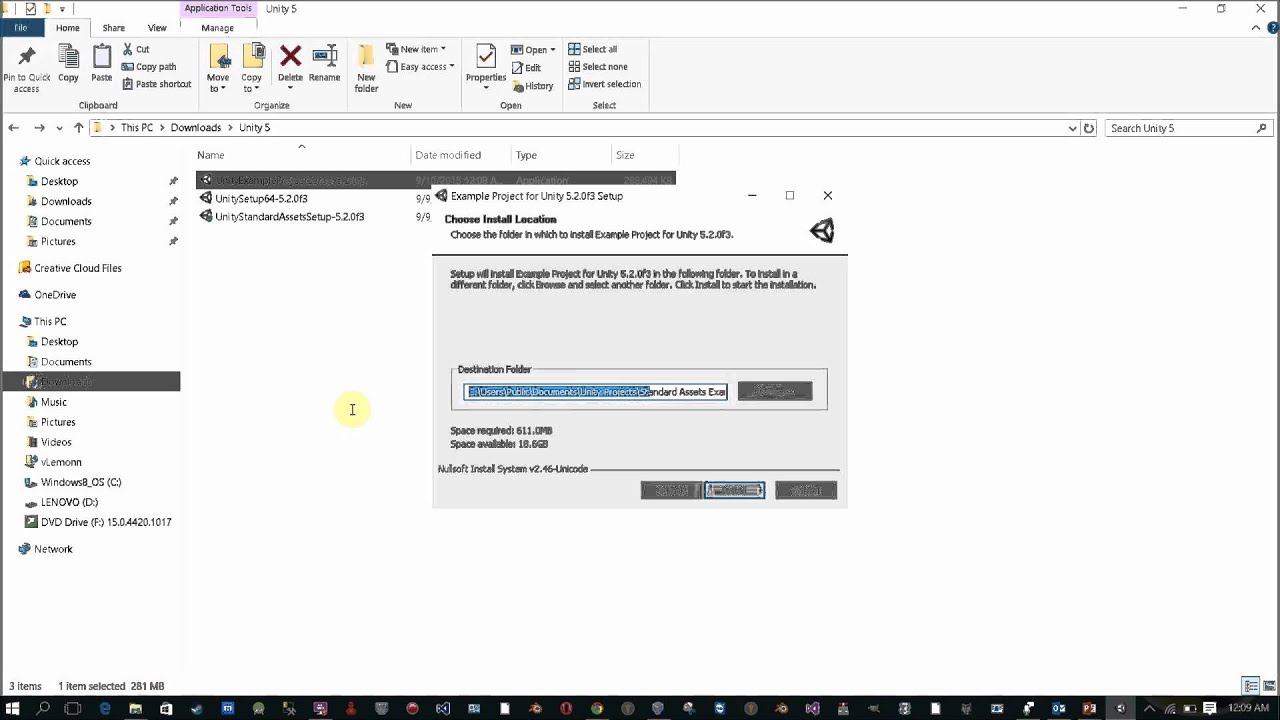Open the Easy access dropdown
This screenshot has width=1280, height=720.
coord(420,67)
